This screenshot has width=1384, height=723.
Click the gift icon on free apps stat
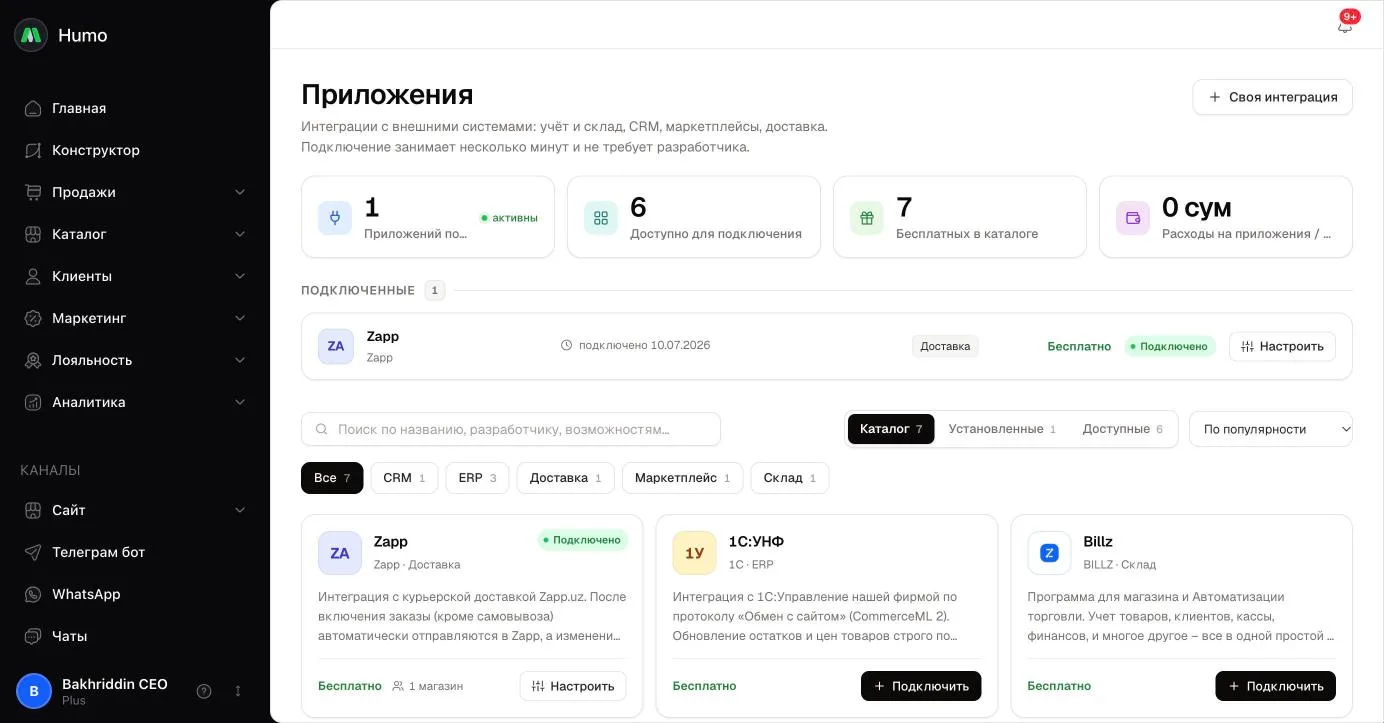click(x=867, y=218)
